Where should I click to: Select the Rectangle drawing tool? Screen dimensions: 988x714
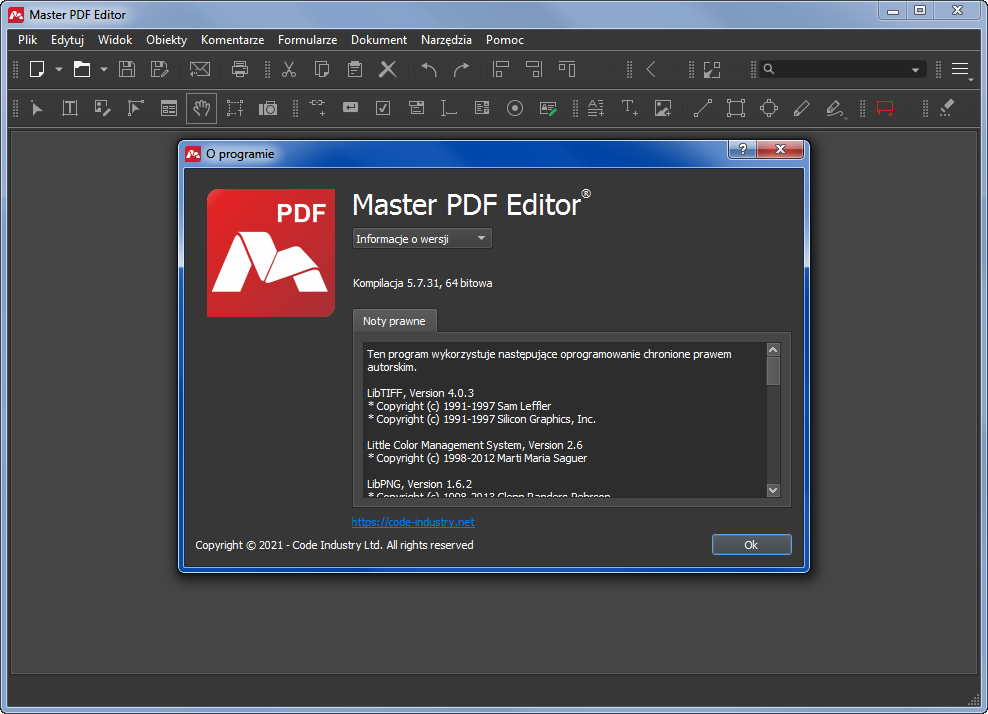click(736, 108)
